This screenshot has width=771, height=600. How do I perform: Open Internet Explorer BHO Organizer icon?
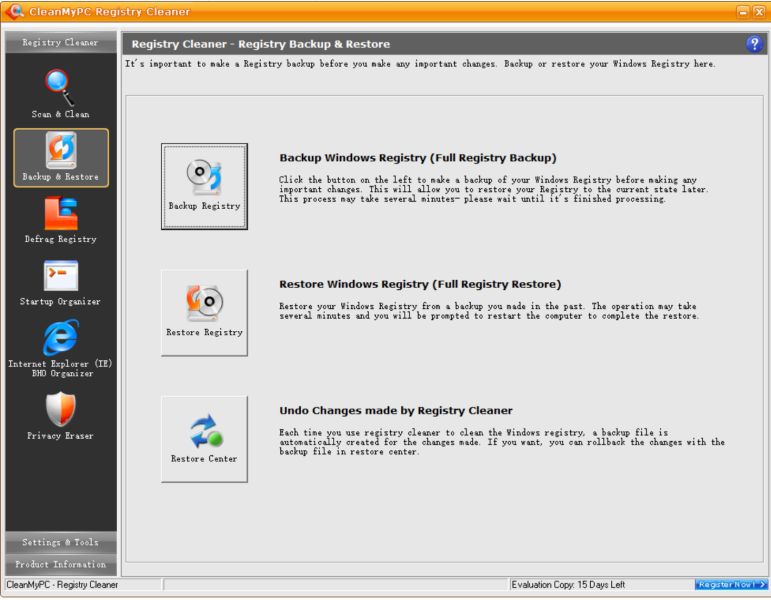pyautogui.click(x=60, y=337)
